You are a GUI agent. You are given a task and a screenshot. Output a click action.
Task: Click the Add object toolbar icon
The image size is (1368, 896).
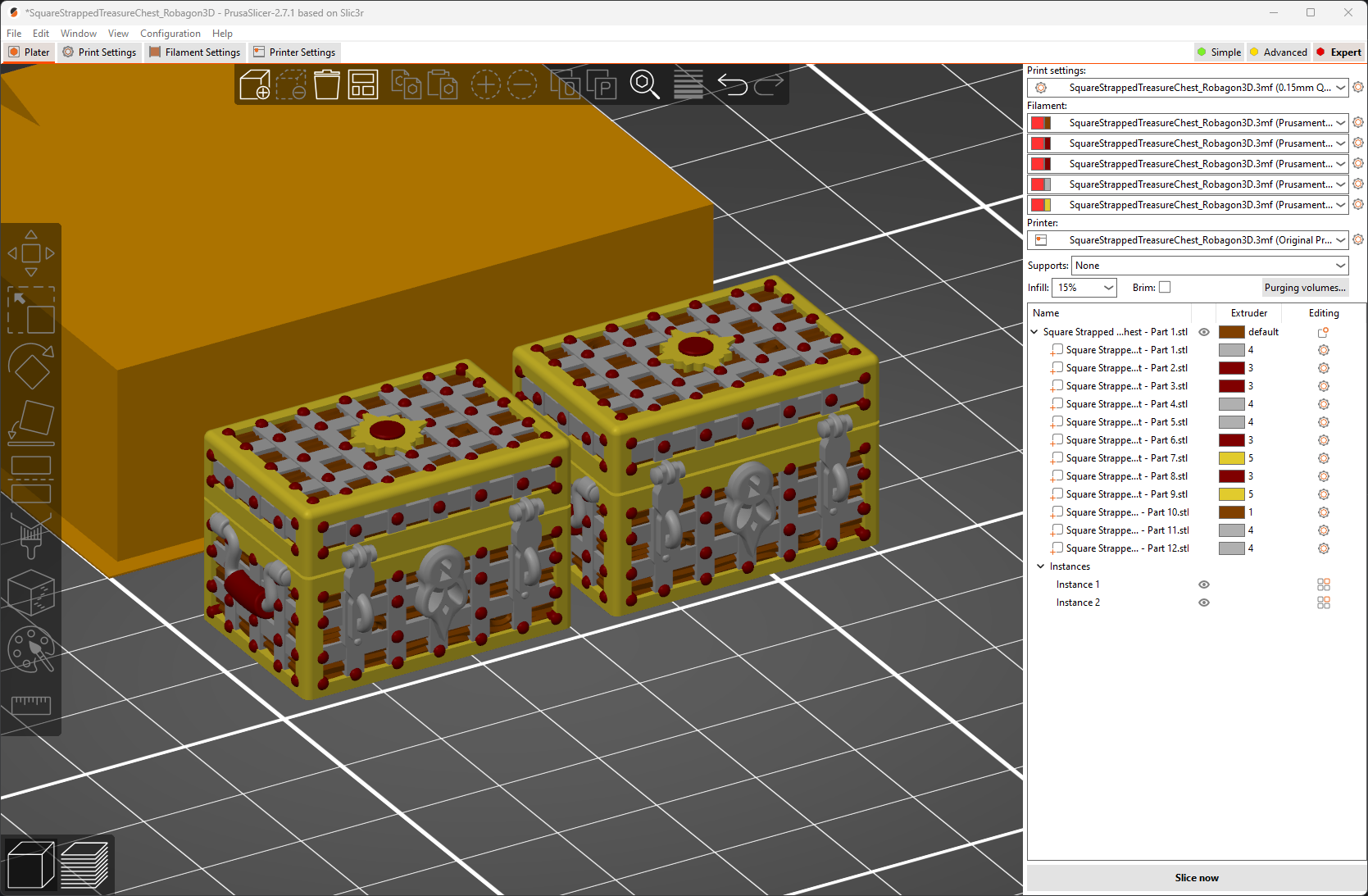(x=255, y=84)
